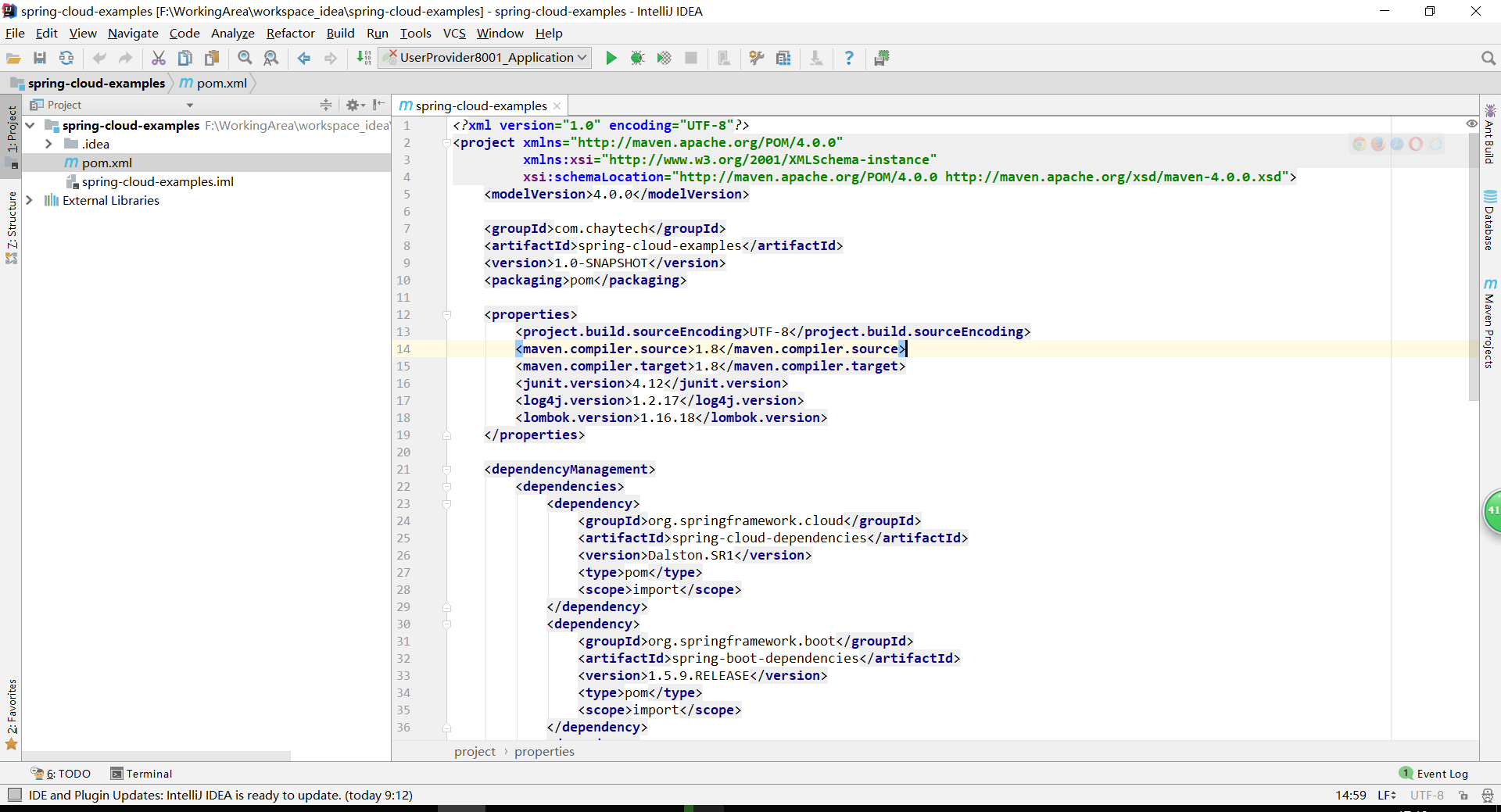Open the Terminal tool window
This screenshot has width=1501, height=812.
[x=142, y=774]
